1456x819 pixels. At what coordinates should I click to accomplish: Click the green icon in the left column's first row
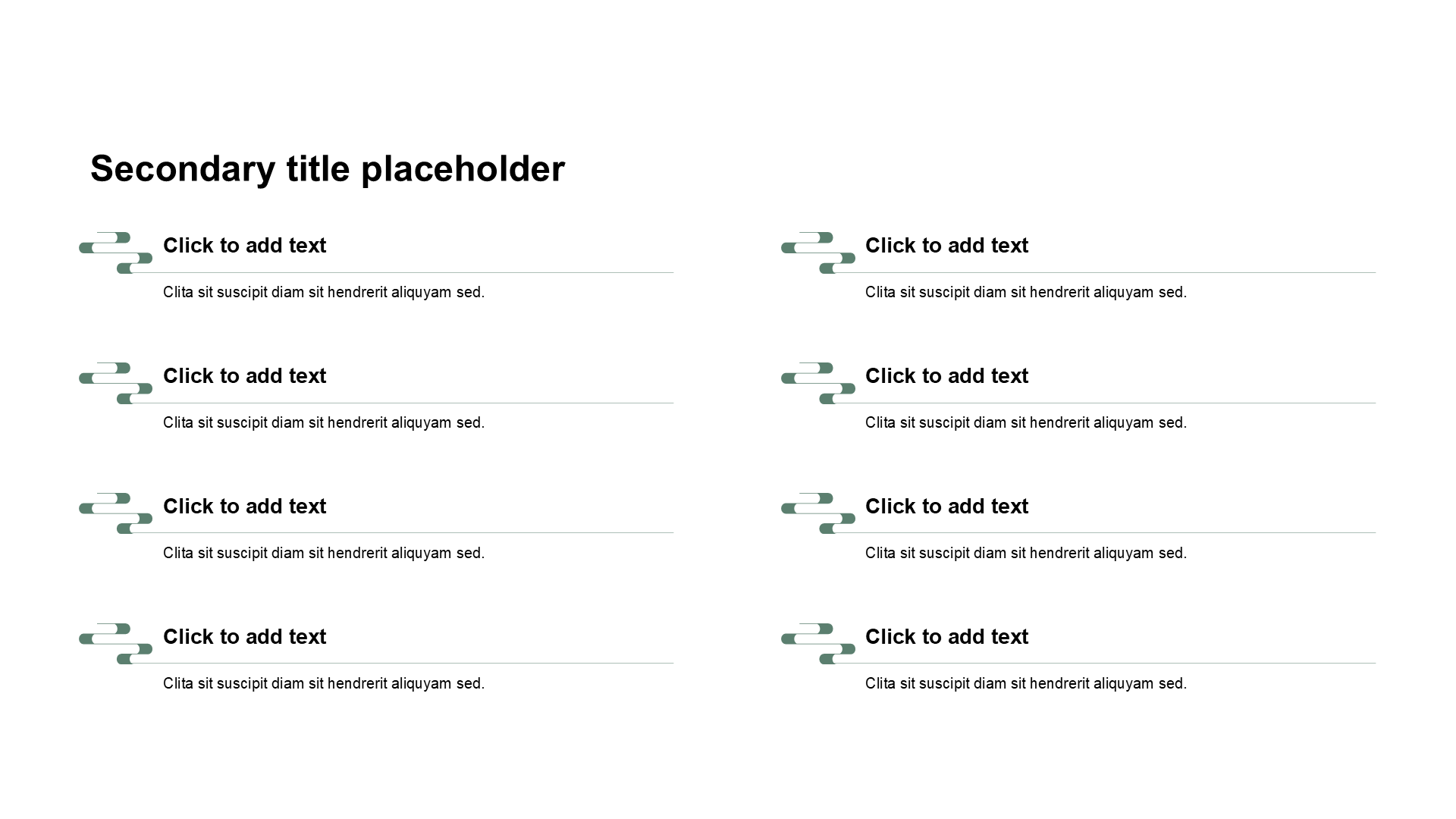115,253
